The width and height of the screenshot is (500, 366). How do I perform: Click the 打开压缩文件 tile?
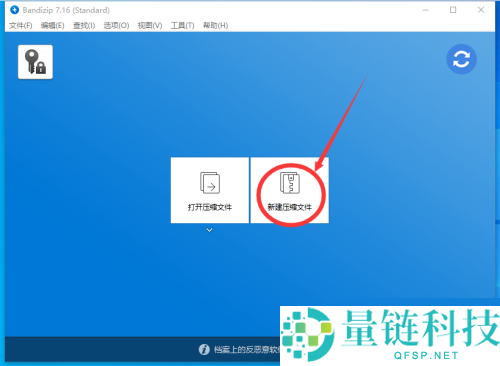coord(210,190)
